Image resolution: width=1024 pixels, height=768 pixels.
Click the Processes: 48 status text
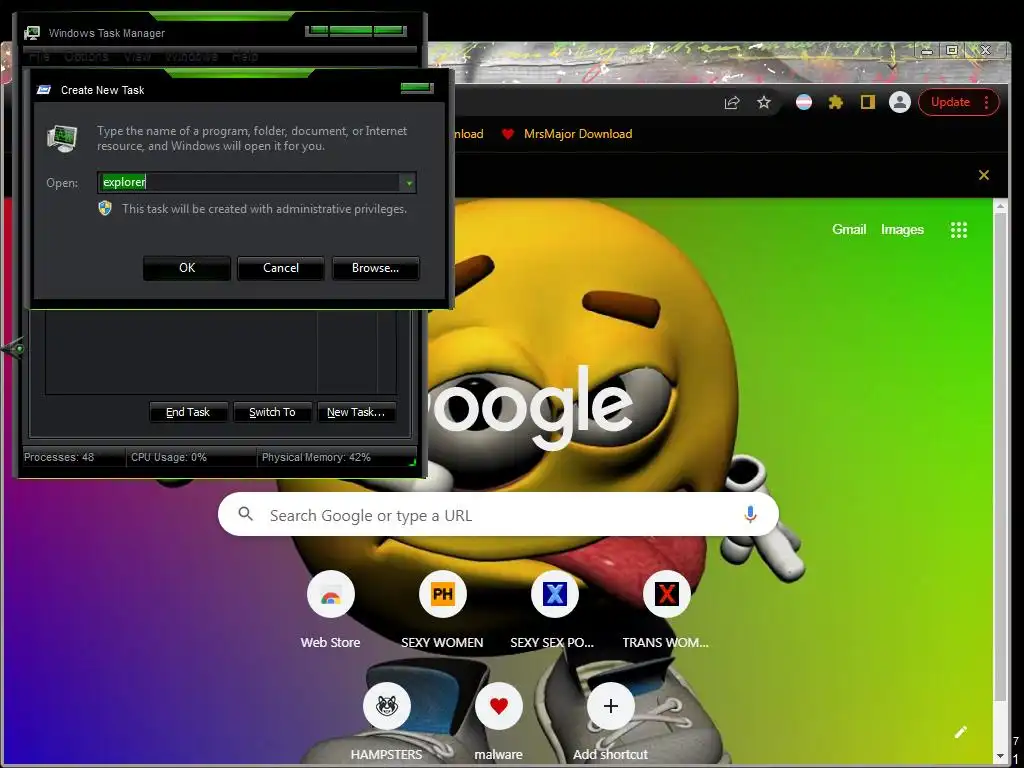(x=59, y=457)
